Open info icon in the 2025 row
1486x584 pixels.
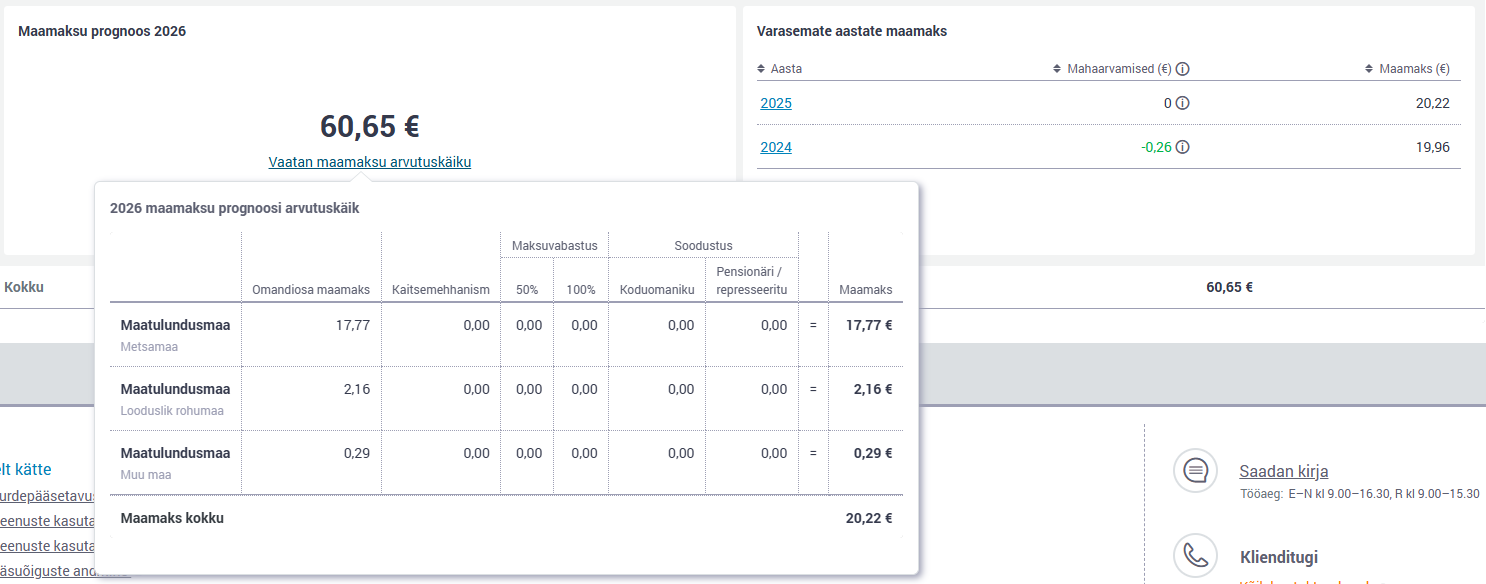pos(1182,103)
